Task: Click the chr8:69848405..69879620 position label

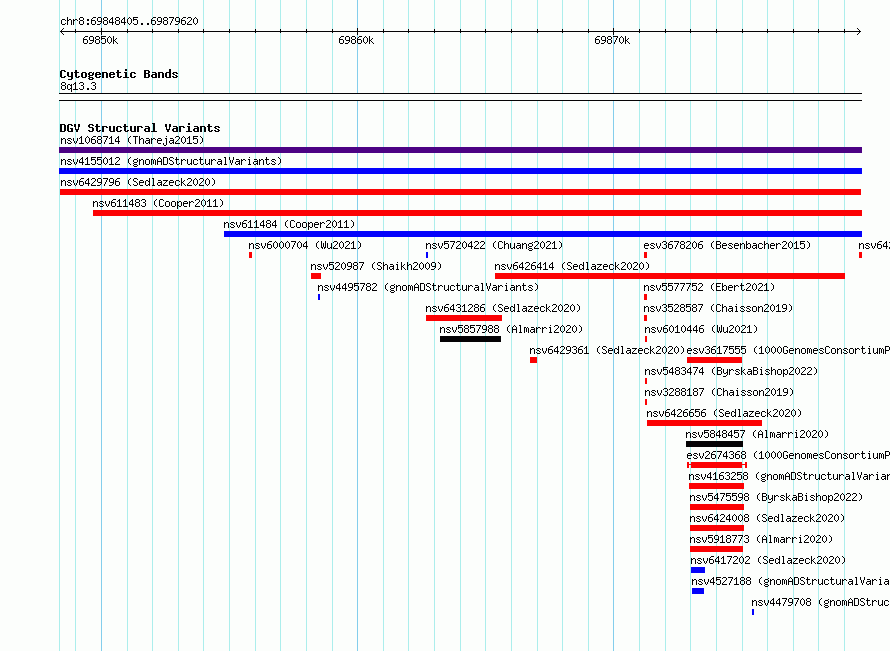Action: point(129,21)
